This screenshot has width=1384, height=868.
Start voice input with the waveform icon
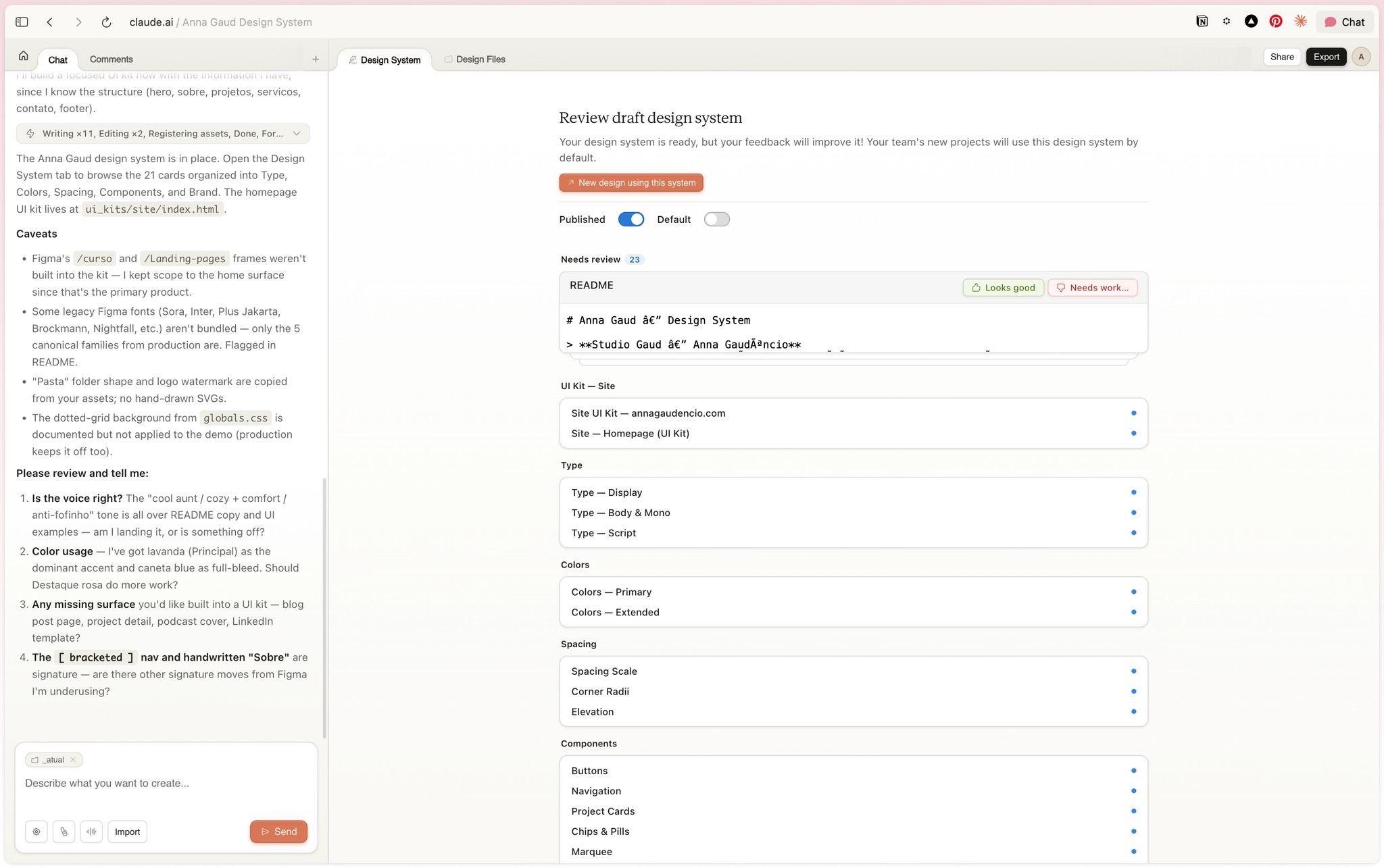[x=91, y=832]
